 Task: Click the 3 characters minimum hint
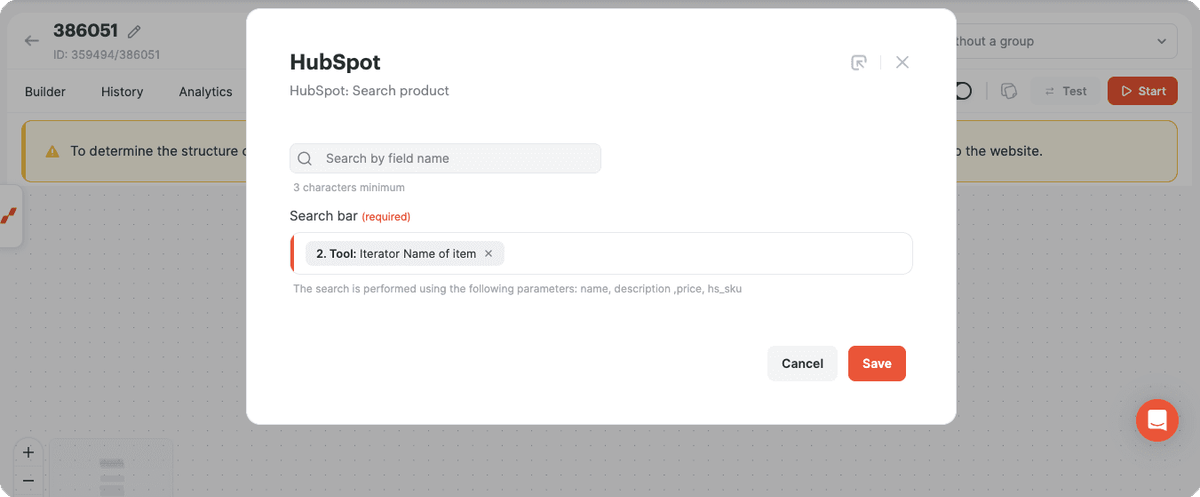click(x=349, y=187)
